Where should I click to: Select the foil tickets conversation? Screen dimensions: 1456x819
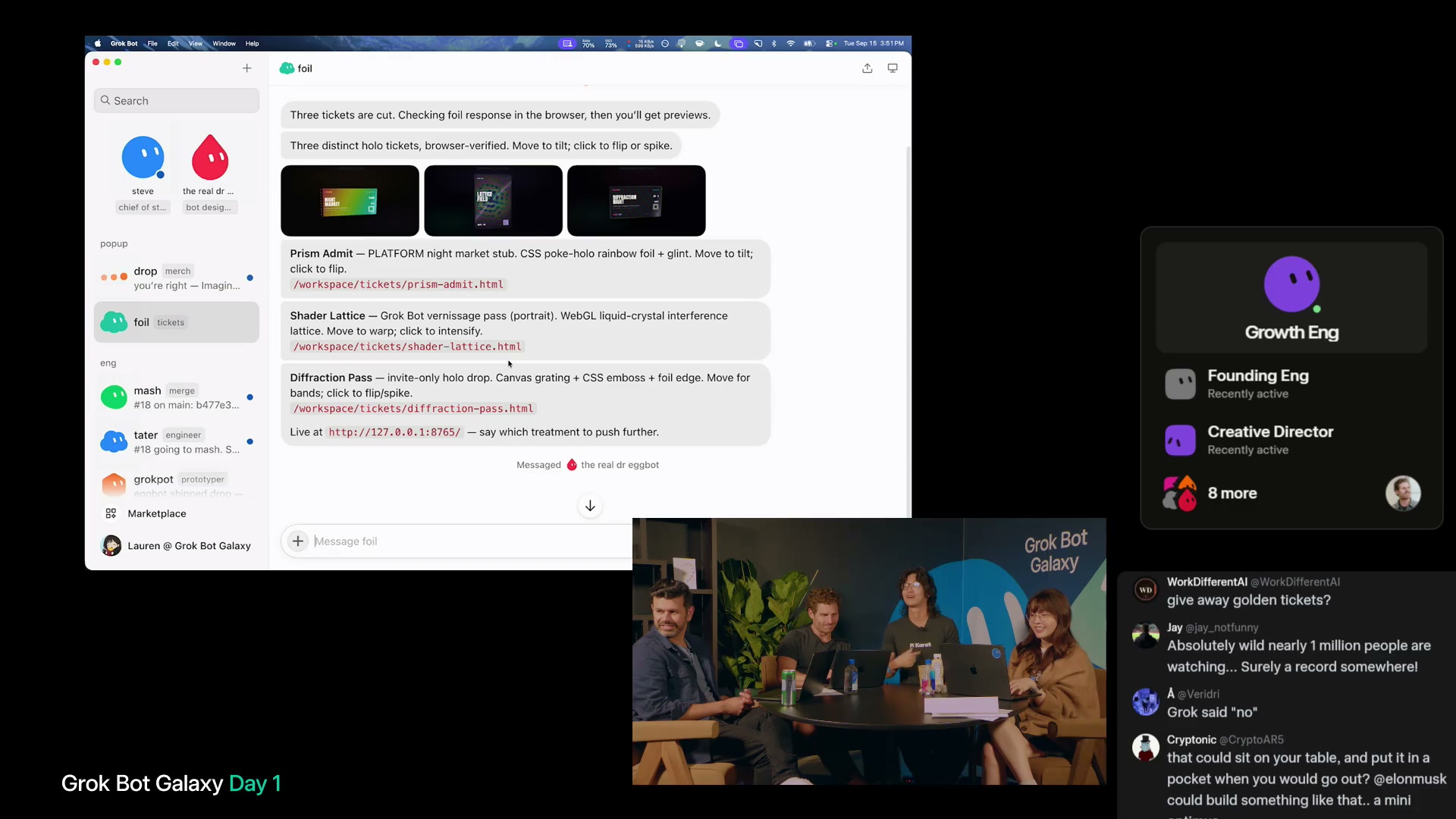(177, 322)
